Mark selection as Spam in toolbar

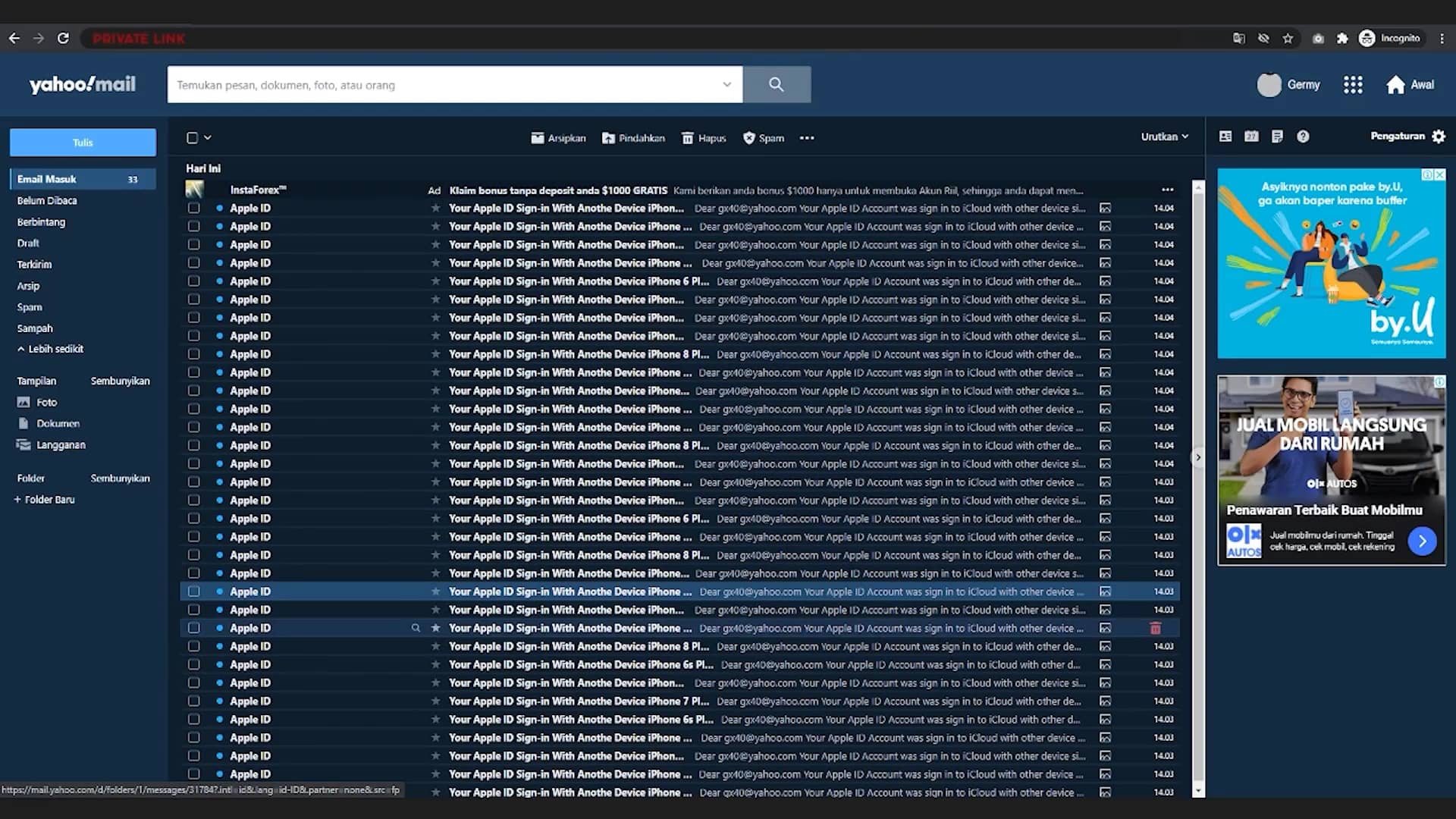764,138
